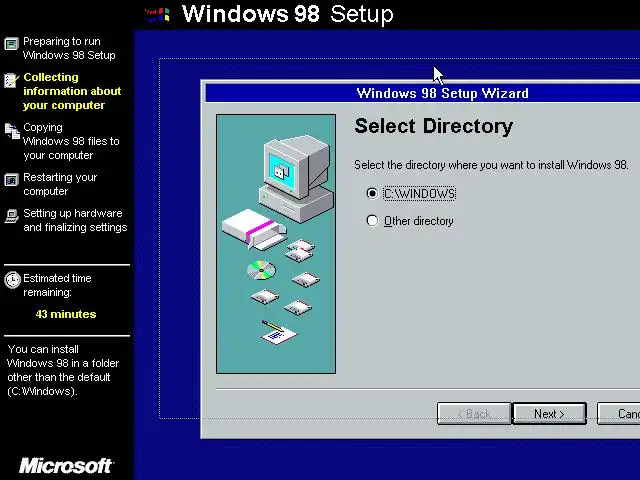Viewport: 640px width, 480px height.
Task: Click "Copying Windows 98 files to your computer" step
Action: [71, 141]
